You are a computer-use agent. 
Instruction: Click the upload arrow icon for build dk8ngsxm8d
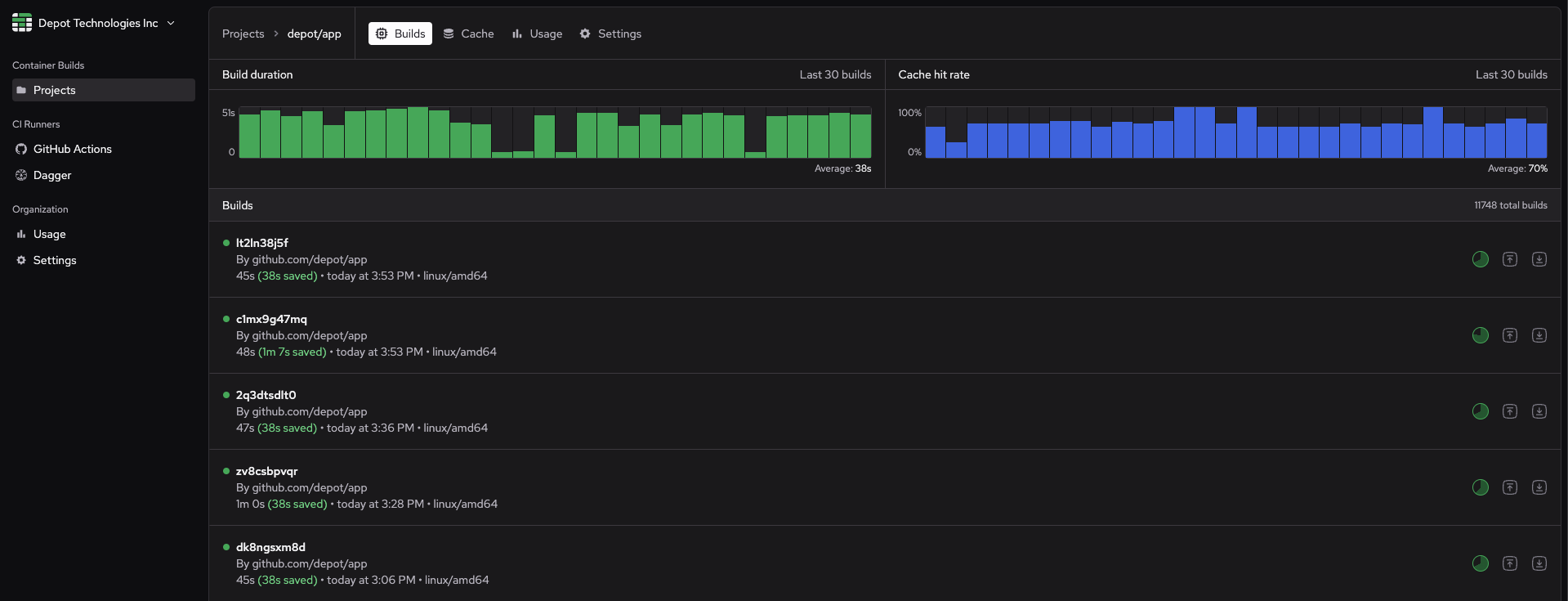click(x=1509, y=563)
